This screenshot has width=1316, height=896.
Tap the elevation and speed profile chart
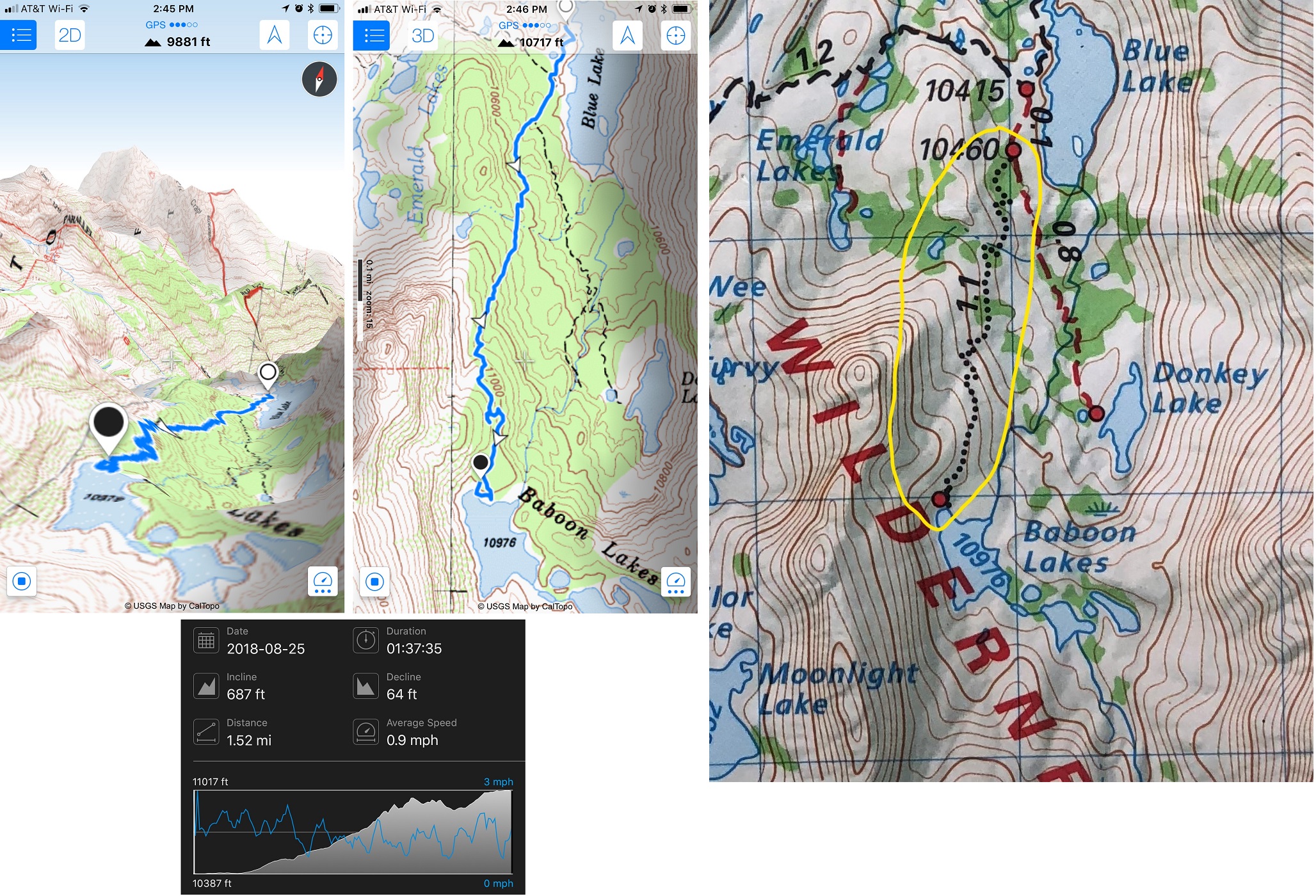[353, 832]
